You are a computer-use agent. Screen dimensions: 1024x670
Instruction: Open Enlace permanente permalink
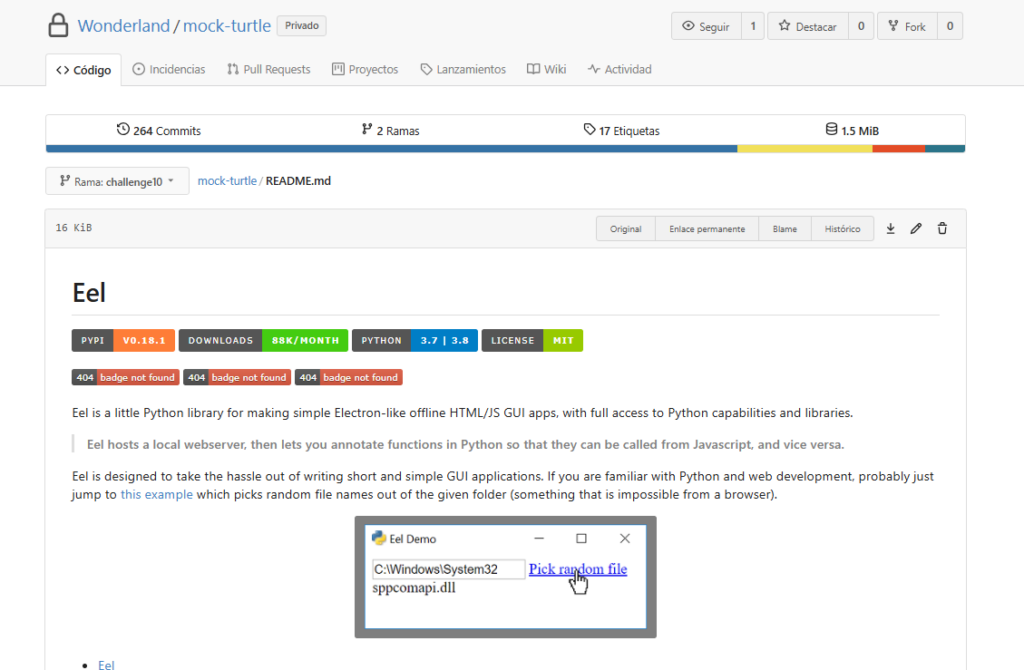[x=707, y=229]
